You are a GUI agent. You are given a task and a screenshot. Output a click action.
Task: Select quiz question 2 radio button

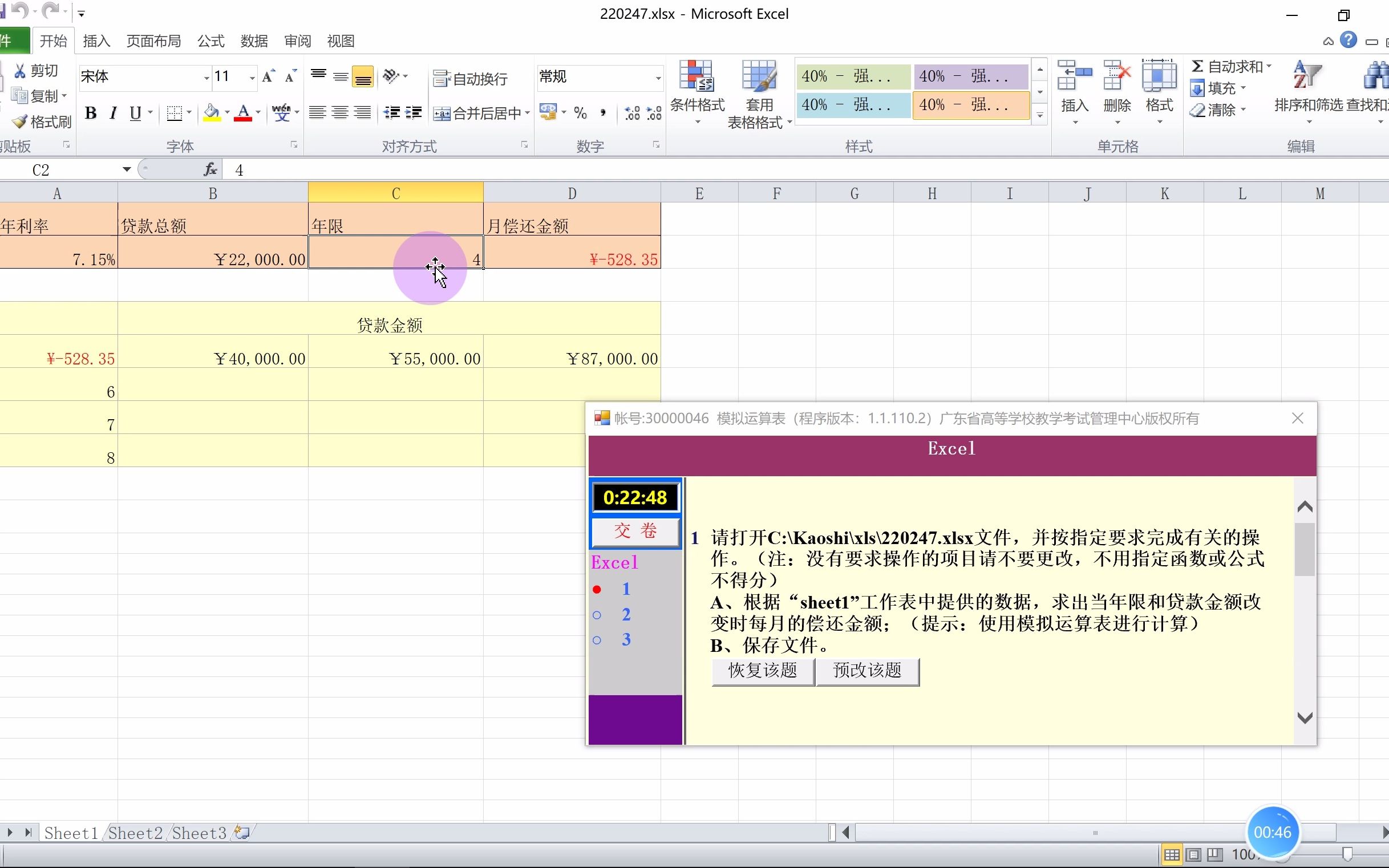597,614
